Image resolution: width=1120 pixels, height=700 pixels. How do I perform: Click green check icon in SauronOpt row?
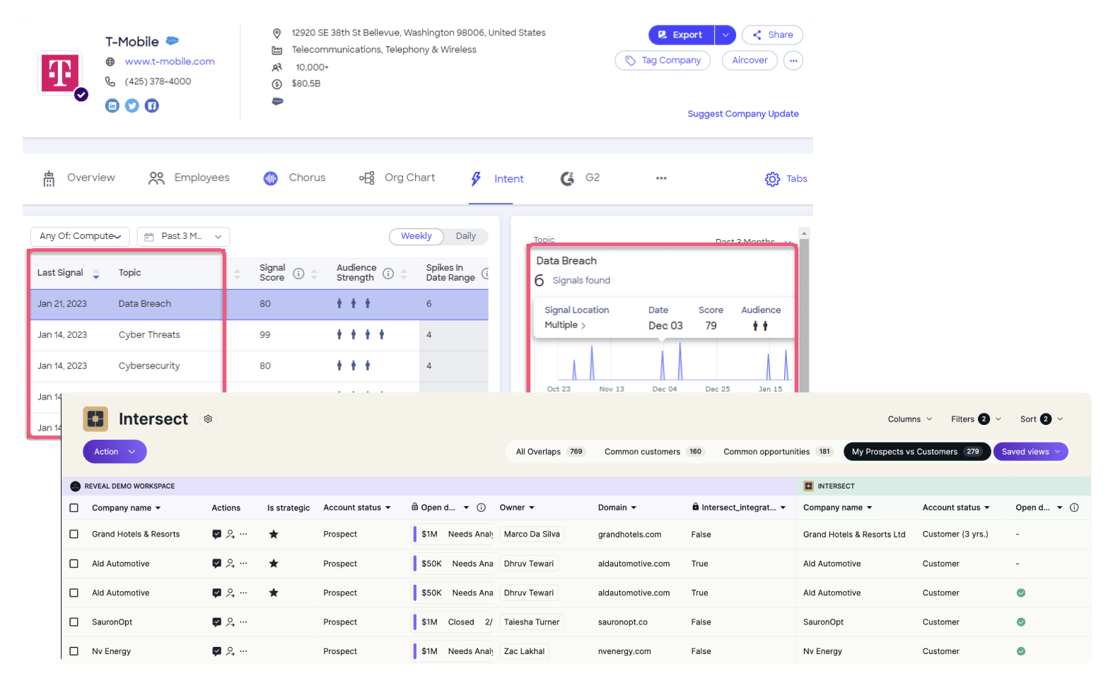click(1021, 622)
